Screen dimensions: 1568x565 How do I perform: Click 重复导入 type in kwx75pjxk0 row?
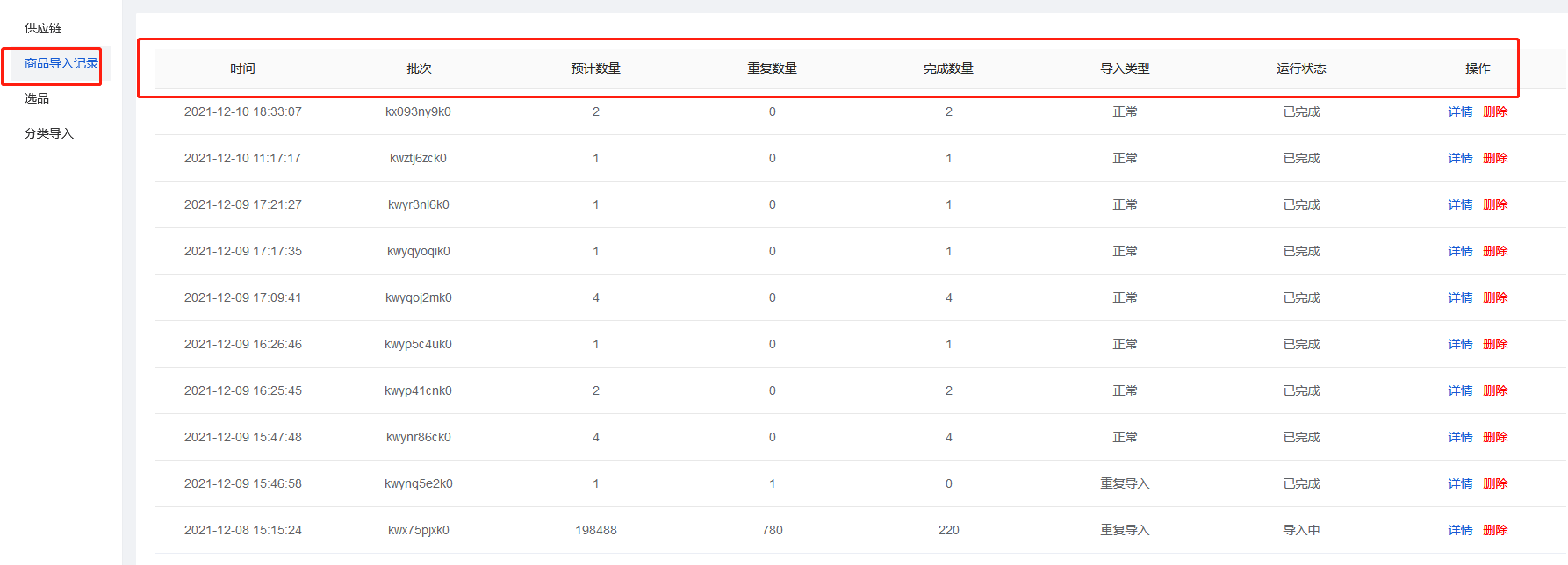[1125, 530]
